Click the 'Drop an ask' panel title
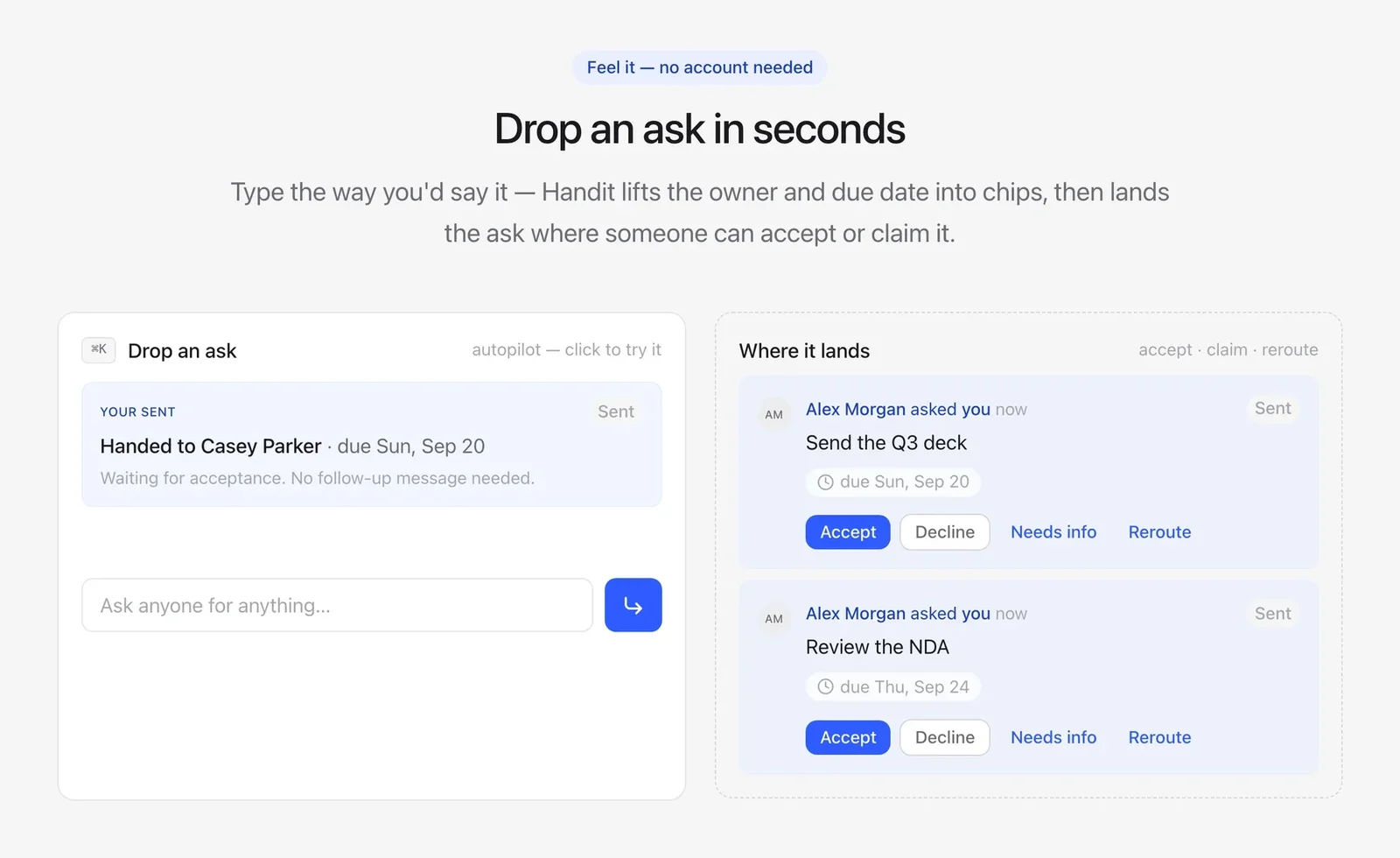Viewport: 1400px width, 858px height. [182, 351]
